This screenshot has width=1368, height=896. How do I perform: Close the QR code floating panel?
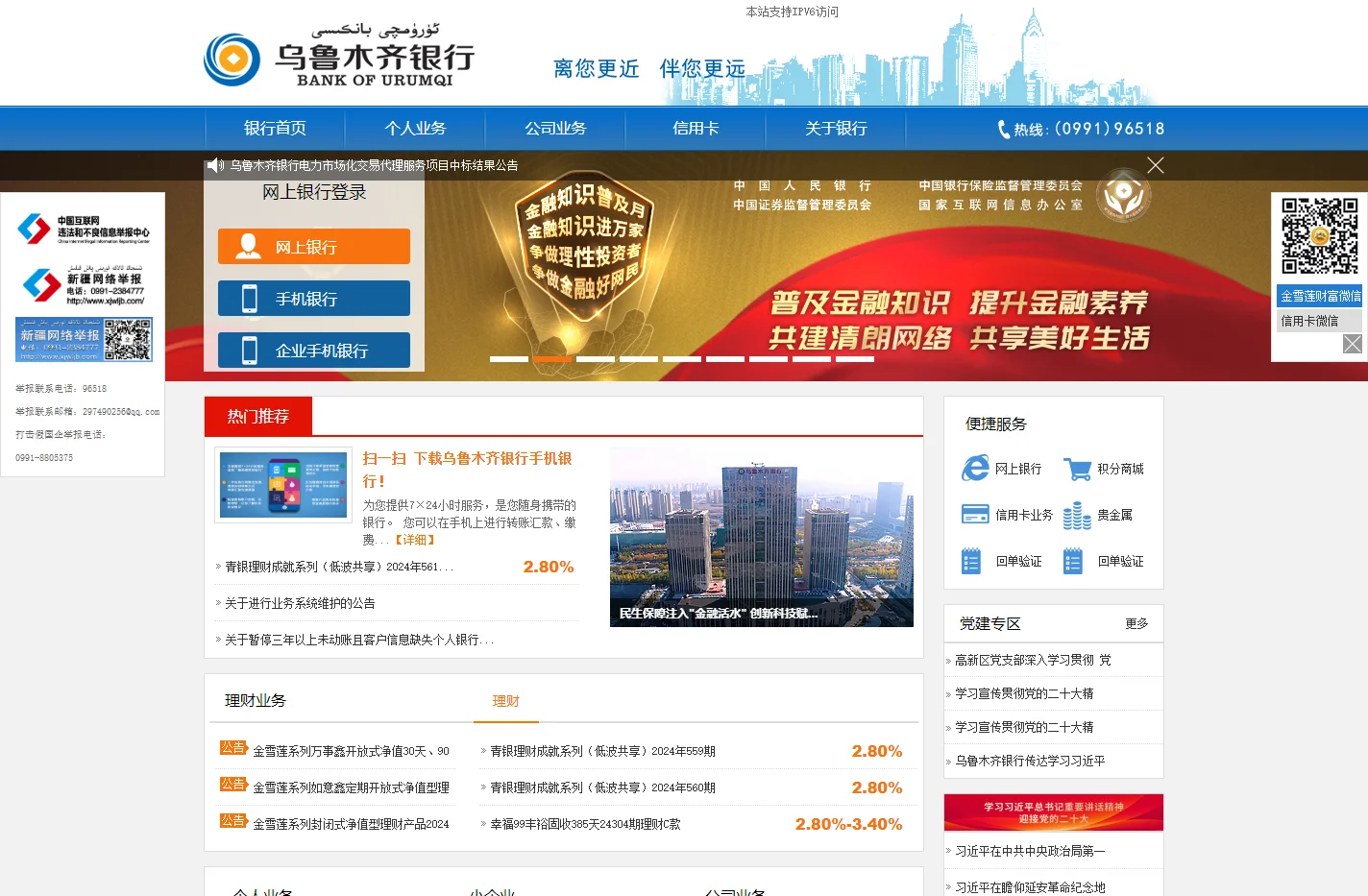[1353, 344]
